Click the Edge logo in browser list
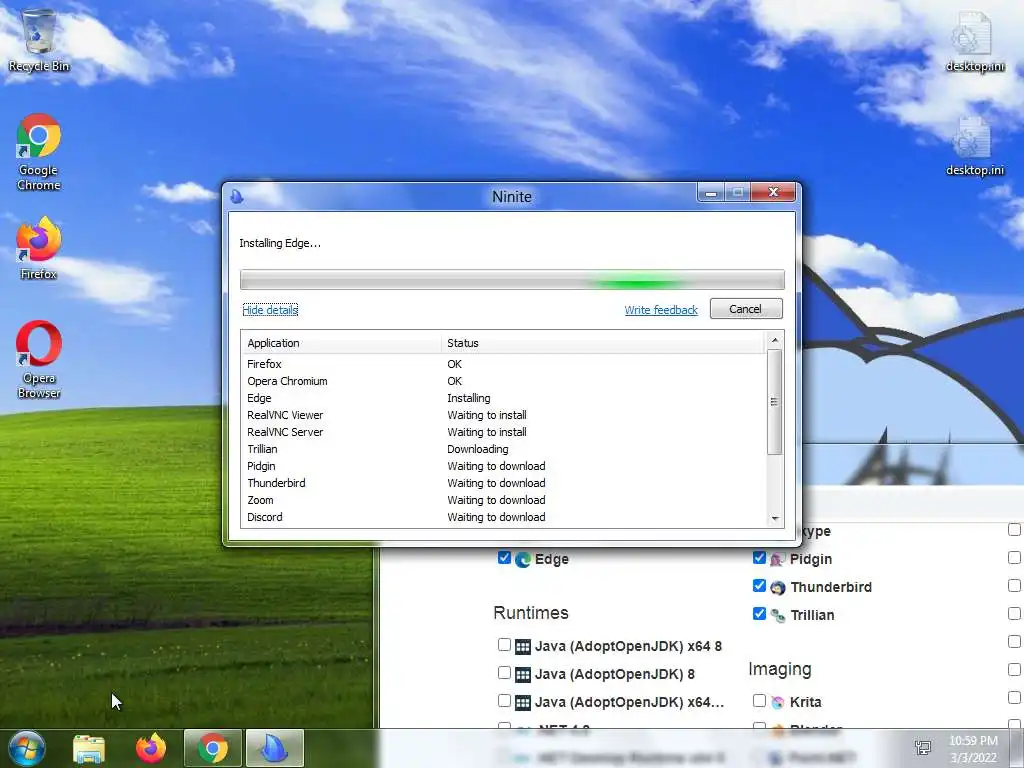The width and height of the screenshot is (1024, 768). (522, 560)
